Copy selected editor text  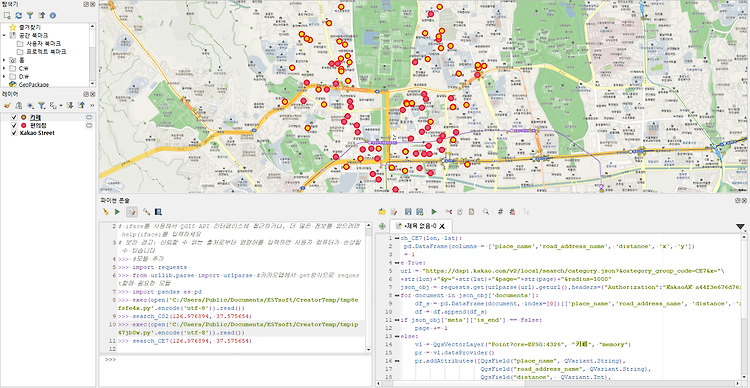[460, 211]
